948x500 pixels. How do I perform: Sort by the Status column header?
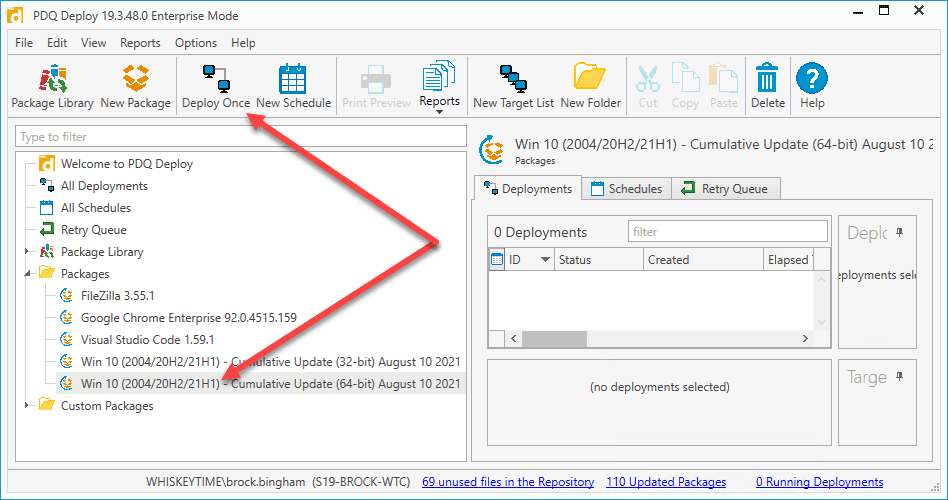(599, 259)
